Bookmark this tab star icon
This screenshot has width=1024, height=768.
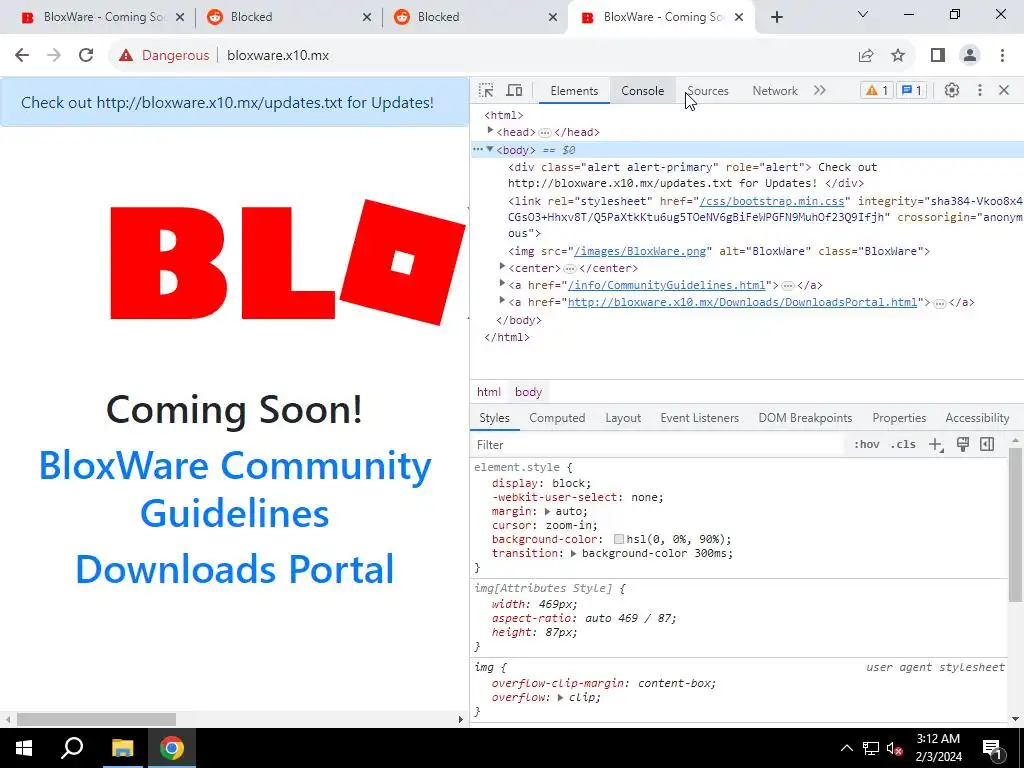point(898,56)
